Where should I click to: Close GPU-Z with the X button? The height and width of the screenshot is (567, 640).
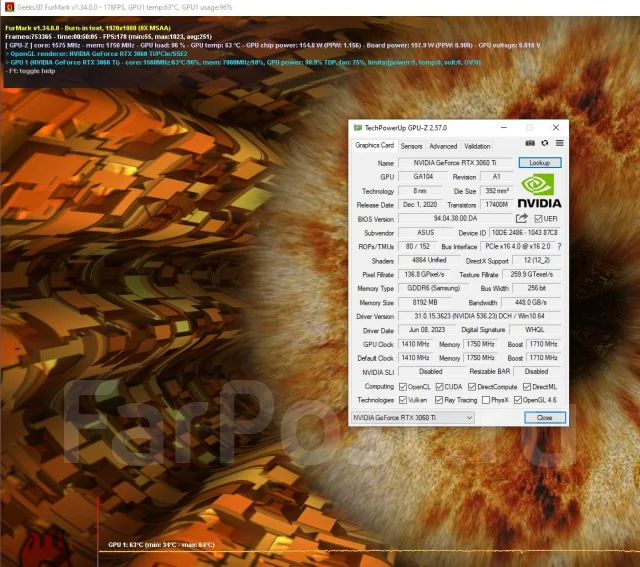coord(556,127)
